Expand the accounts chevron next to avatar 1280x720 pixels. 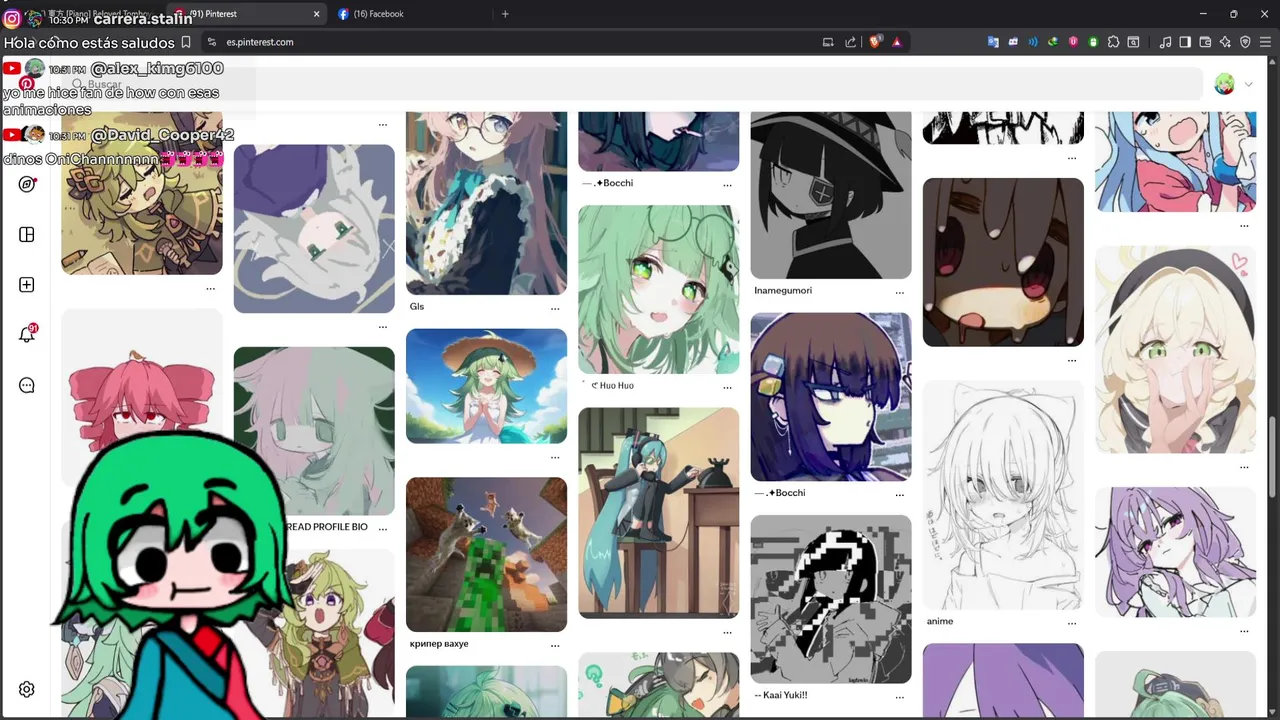pos(1248,85)
